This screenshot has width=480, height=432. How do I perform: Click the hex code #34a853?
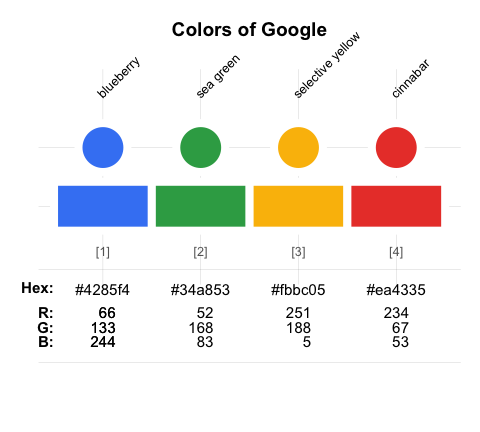200,290
